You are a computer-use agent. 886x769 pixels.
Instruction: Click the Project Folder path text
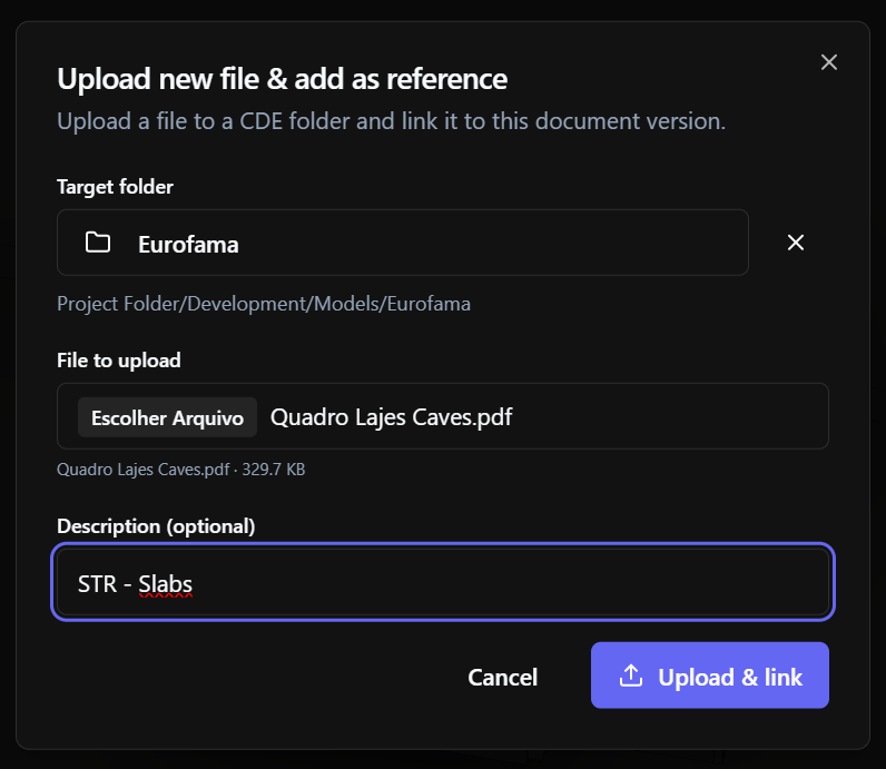click(263, 304)
